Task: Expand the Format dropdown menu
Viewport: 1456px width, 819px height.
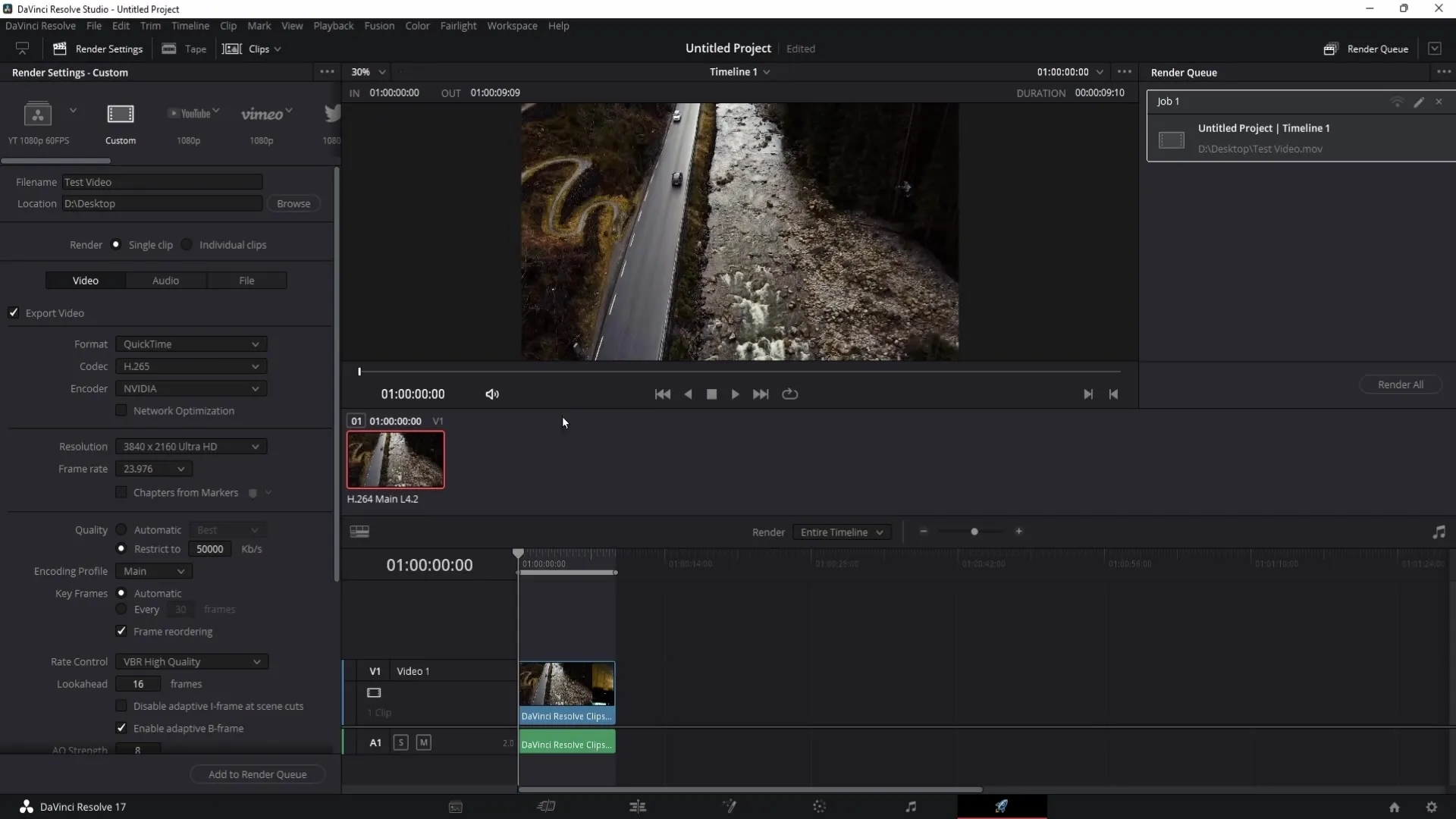Action: (190, 344)
